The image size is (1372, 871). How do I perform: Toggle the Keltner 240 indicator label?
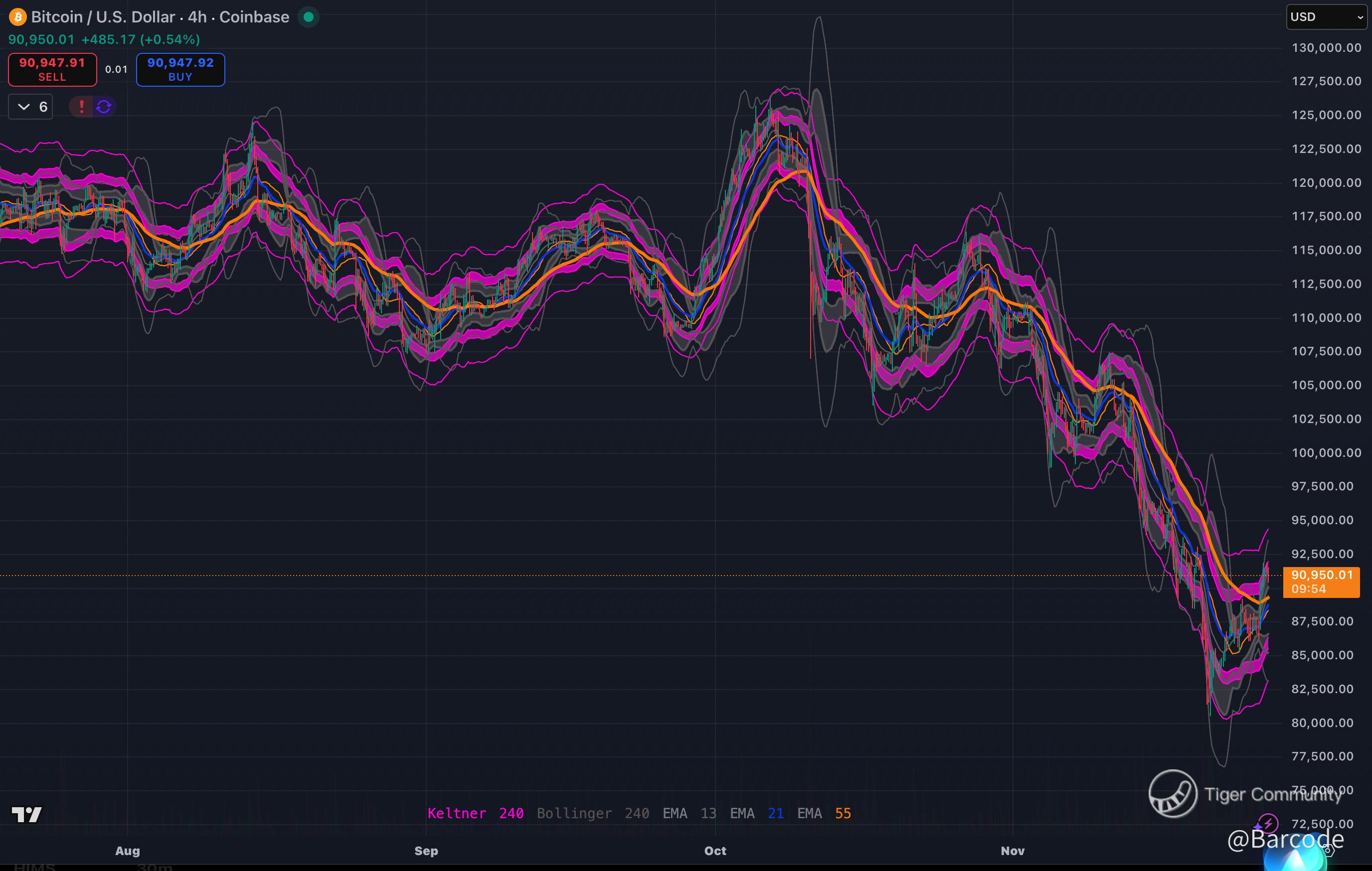coord(475,813)
